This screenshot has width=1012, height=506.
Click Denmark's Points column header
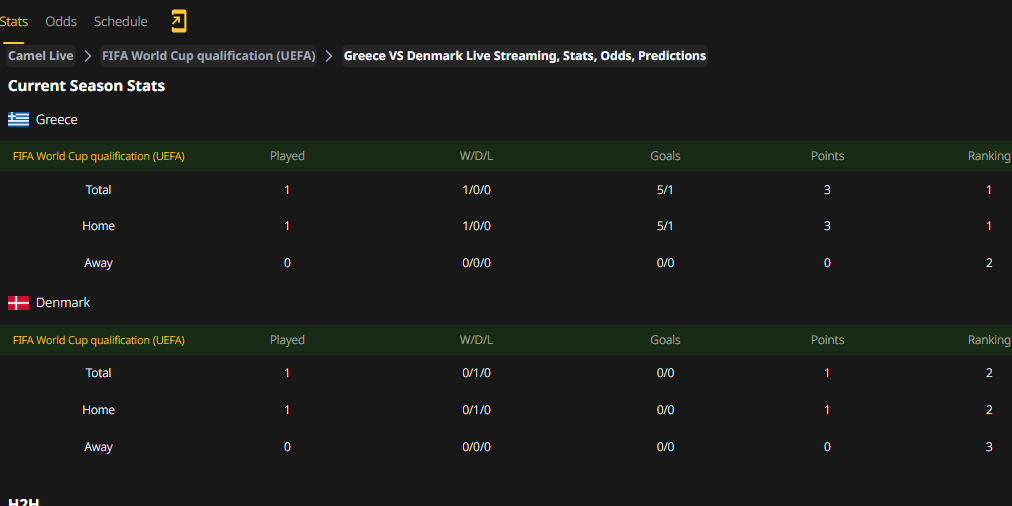(x=827, y=340)
